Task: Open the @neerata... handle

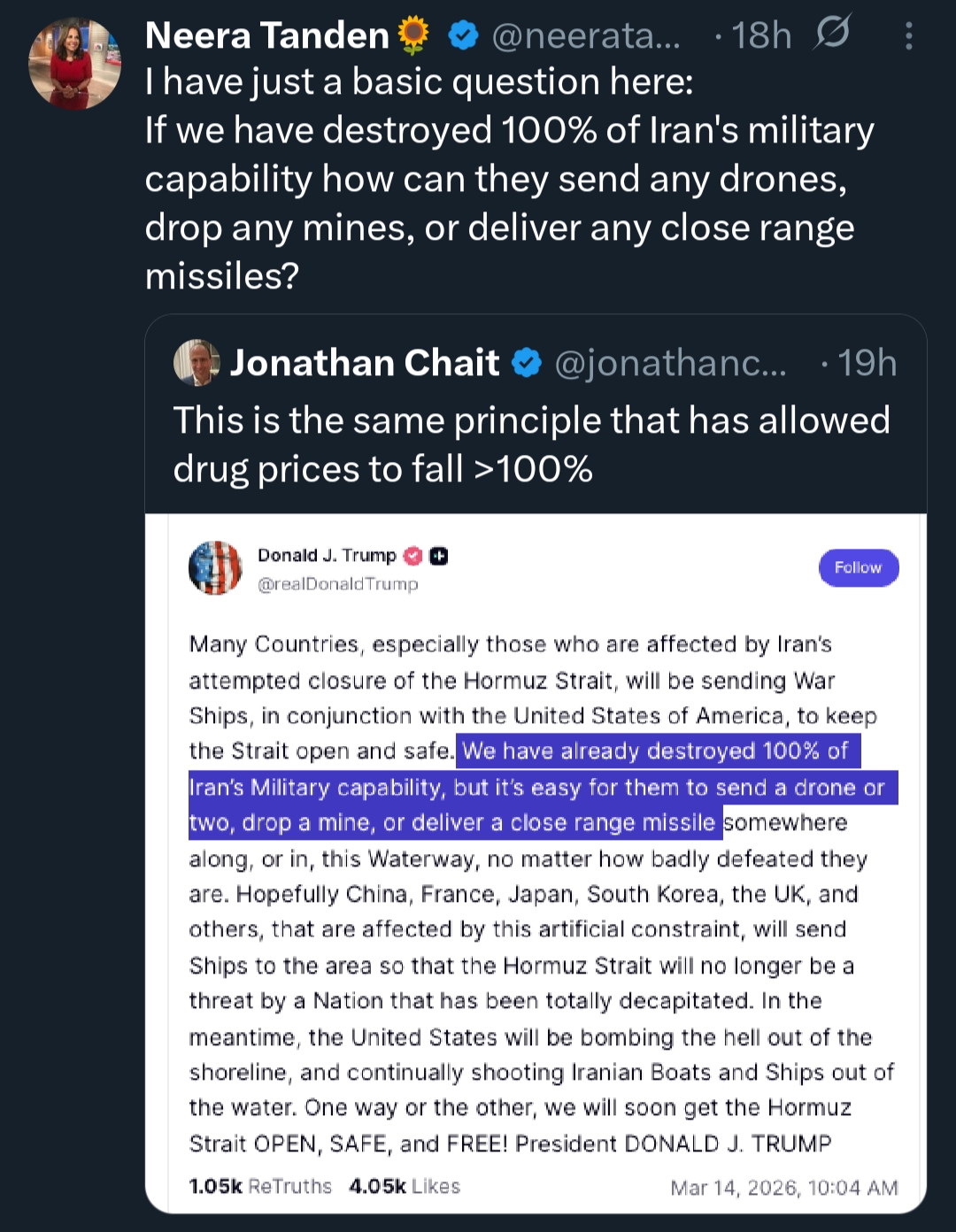Action: 586,35
